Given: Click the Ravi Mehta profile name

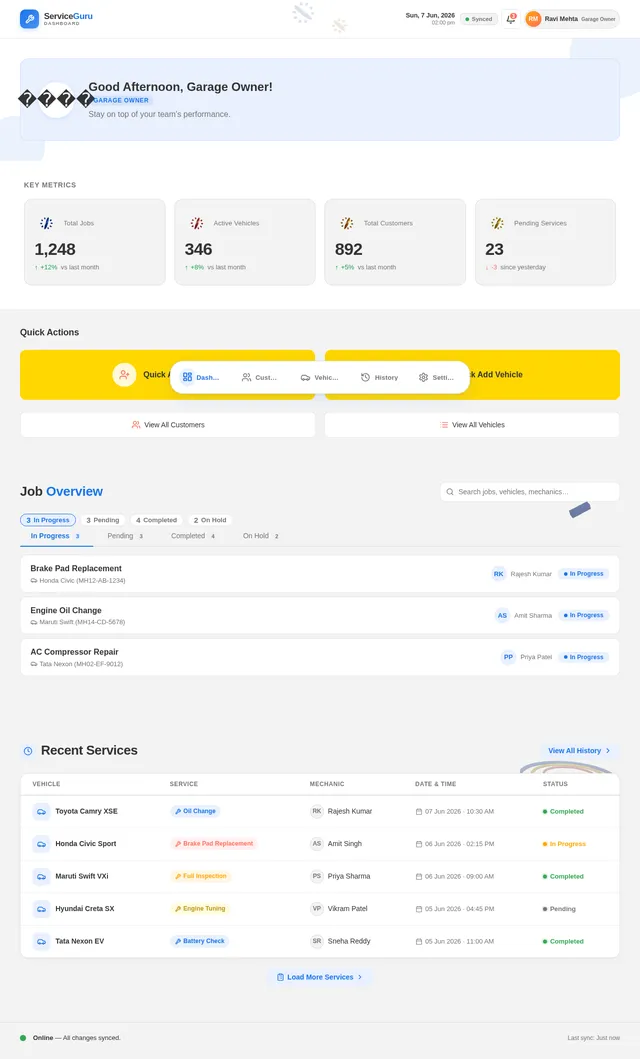Looking at the screenshot, I should click(561, 19).
